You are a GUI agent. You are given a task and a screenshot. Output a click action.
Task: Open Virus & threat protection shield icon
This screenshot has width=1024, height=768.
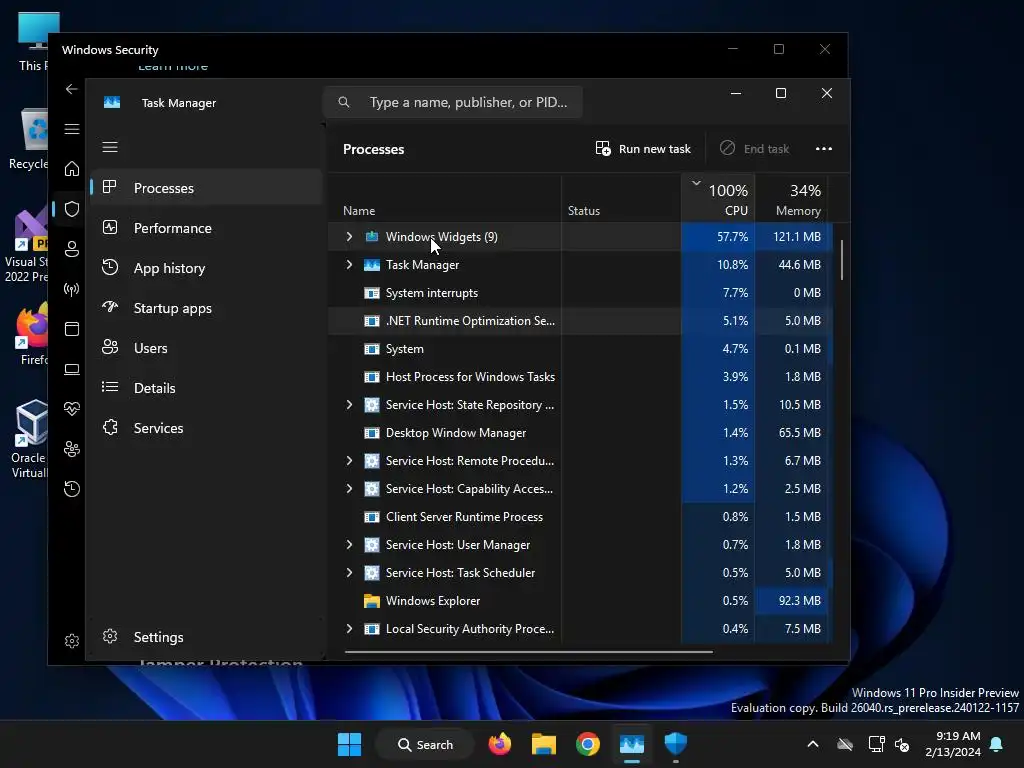click(72, 209)
